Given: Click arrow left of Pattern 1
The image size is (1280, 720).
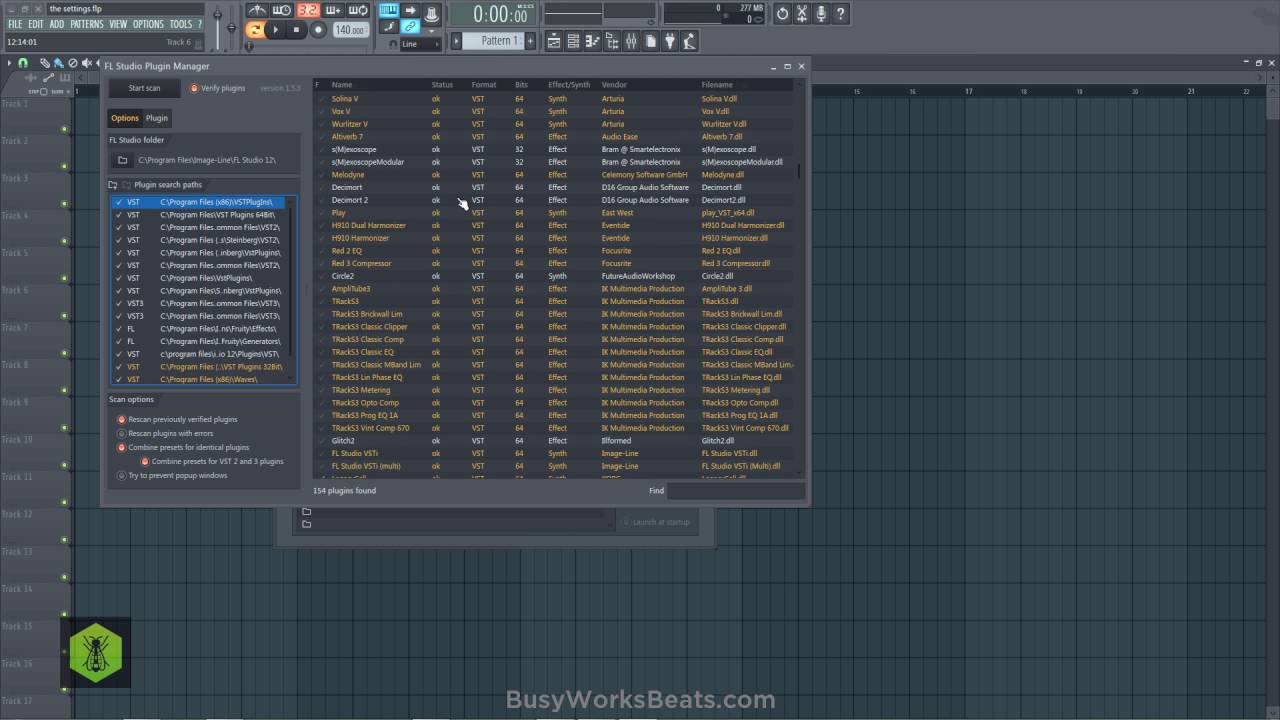Looking at the screenshot, I should (456, 41).
